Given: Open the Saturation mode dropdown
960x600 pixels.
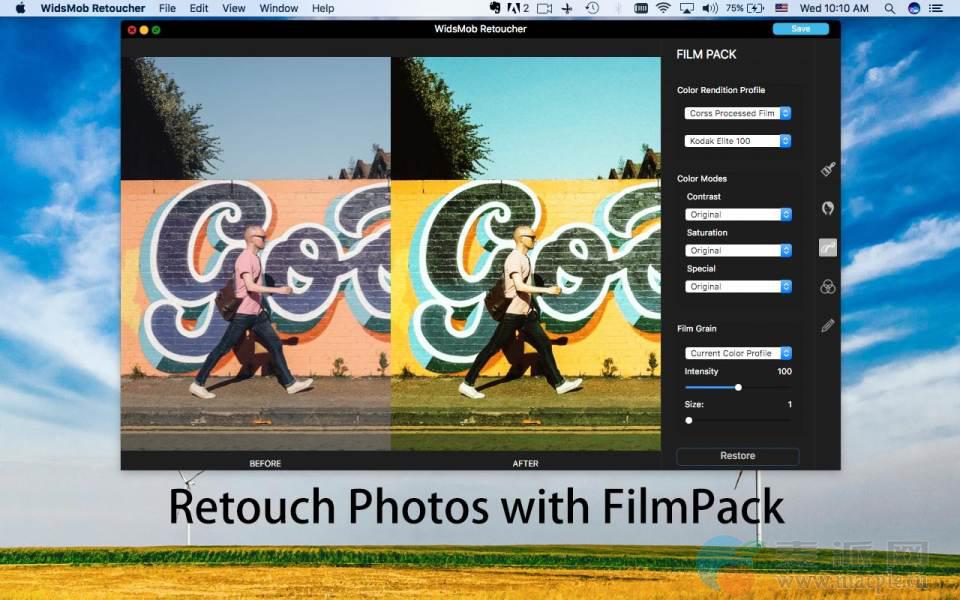Looking at the screenshot, I should coord(738,251).
